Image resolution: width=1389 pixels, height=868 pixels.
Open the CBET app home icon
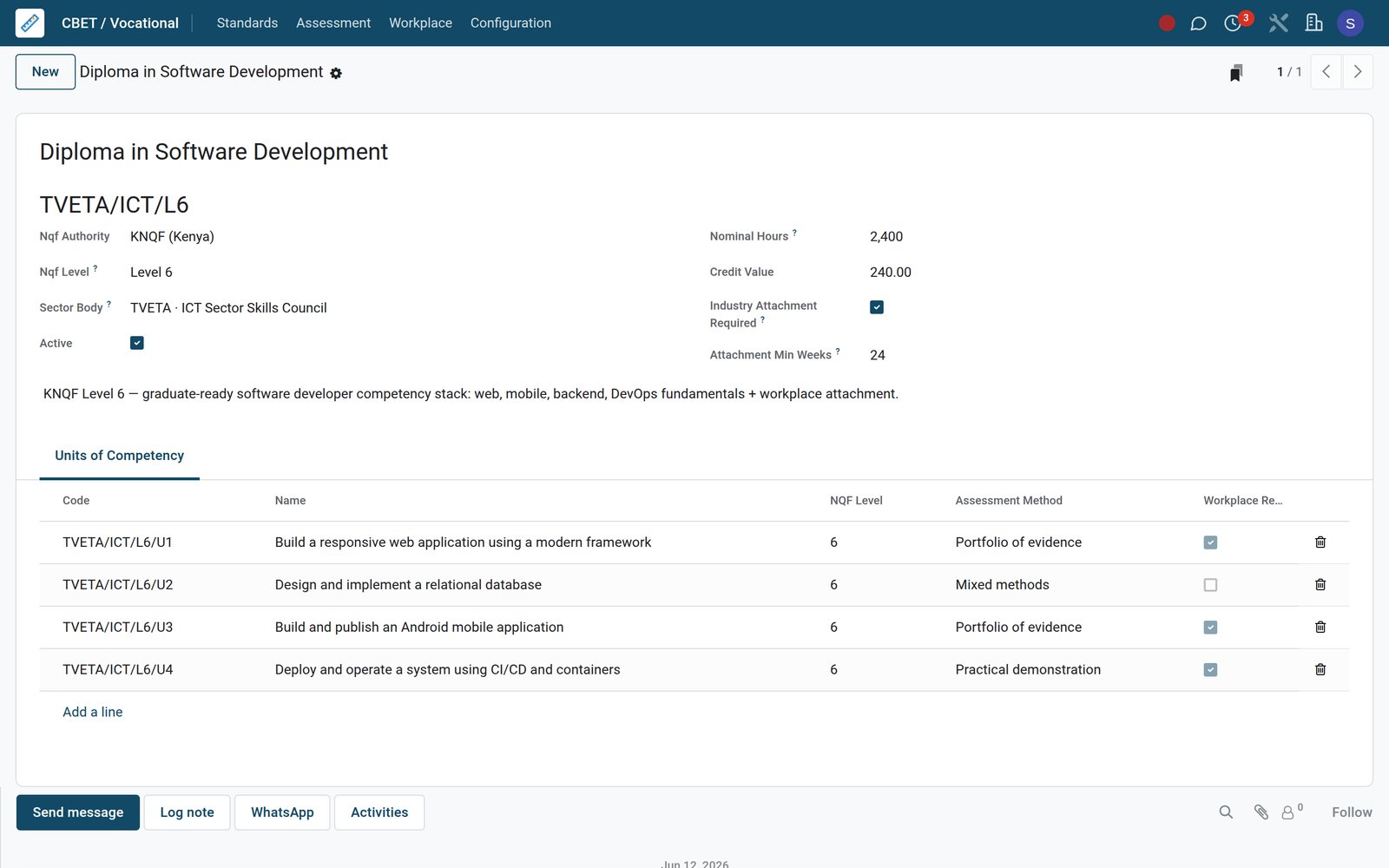click(30, 23)
